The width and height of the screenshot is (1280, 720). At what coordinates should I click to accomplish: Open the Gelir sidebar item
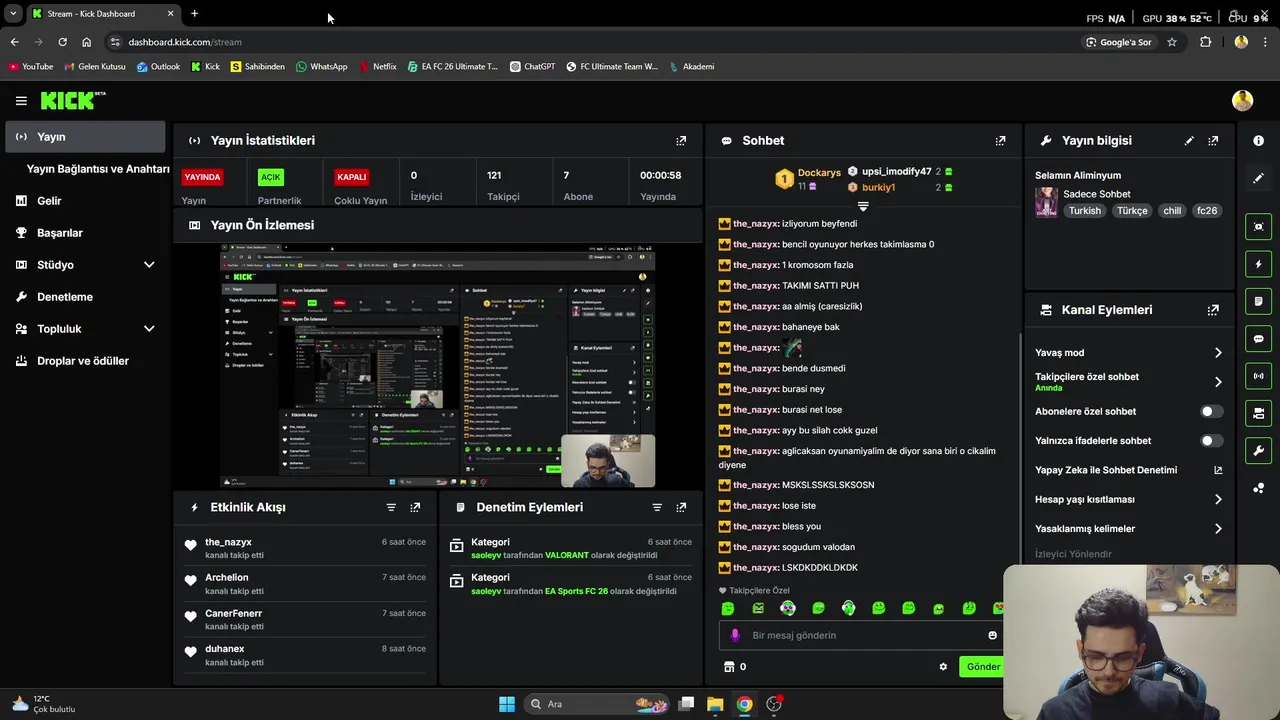(85, 201)
